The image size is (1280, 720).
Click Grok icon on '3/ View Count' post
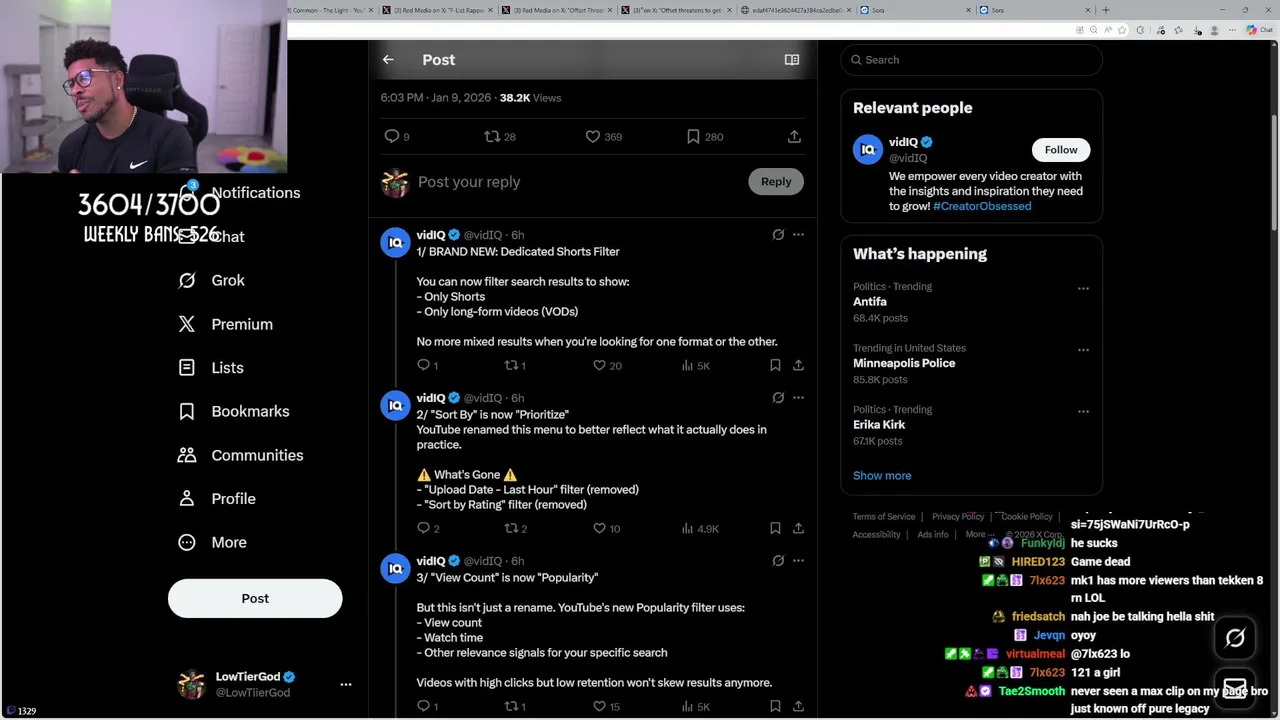(778, 561)
